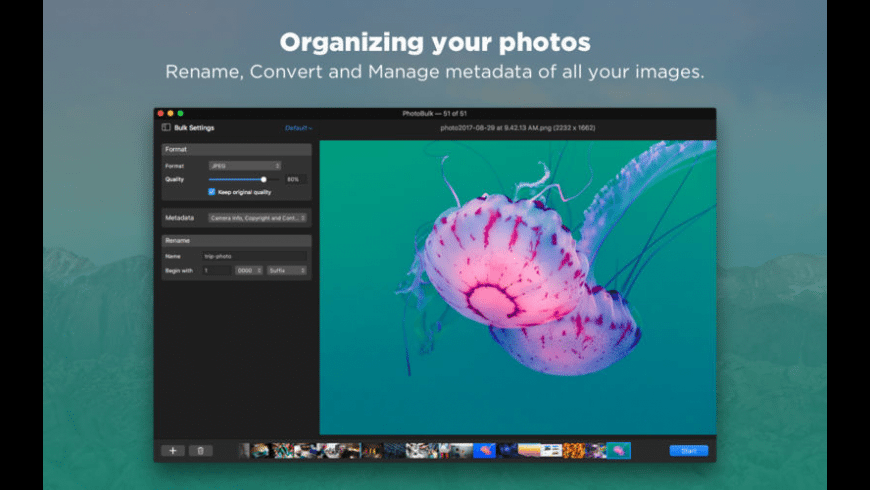Screen dimensions: 870x490
Task: Click the blue Start button
Action: [689, 451]
